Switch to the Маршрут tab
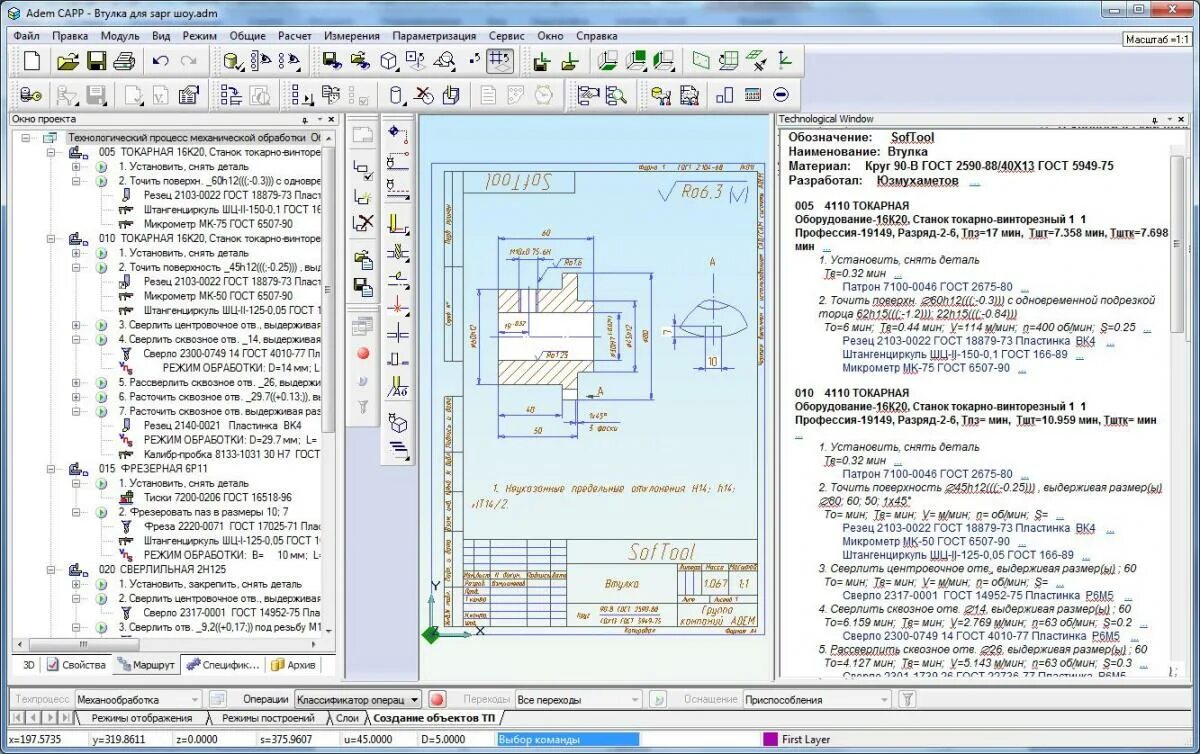The width and height of the screenshot is (1200, 754). pos(146,665)
